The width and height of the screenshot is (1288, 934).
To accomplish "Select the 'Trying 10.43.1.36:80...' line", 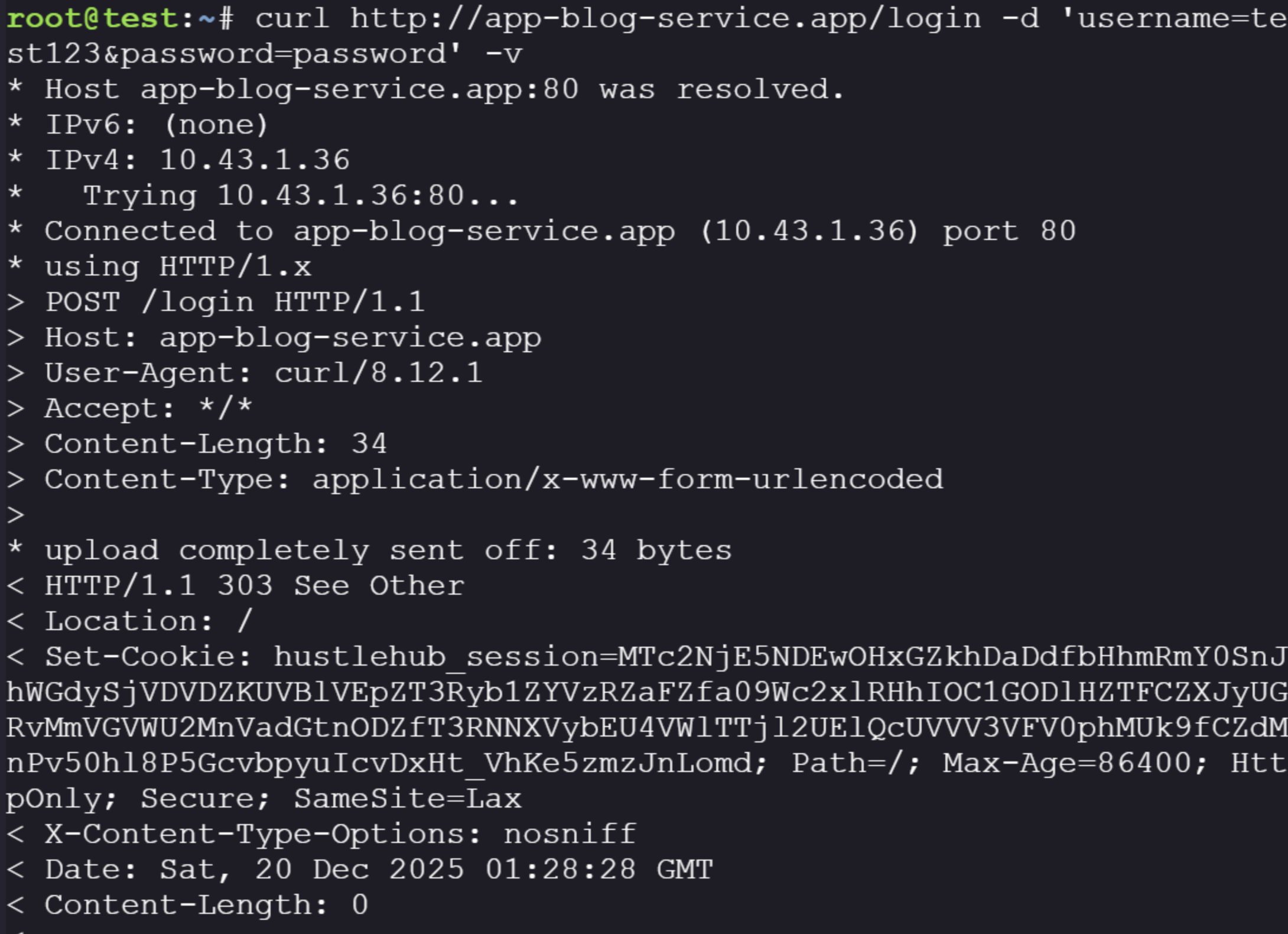I will (301, 196).
